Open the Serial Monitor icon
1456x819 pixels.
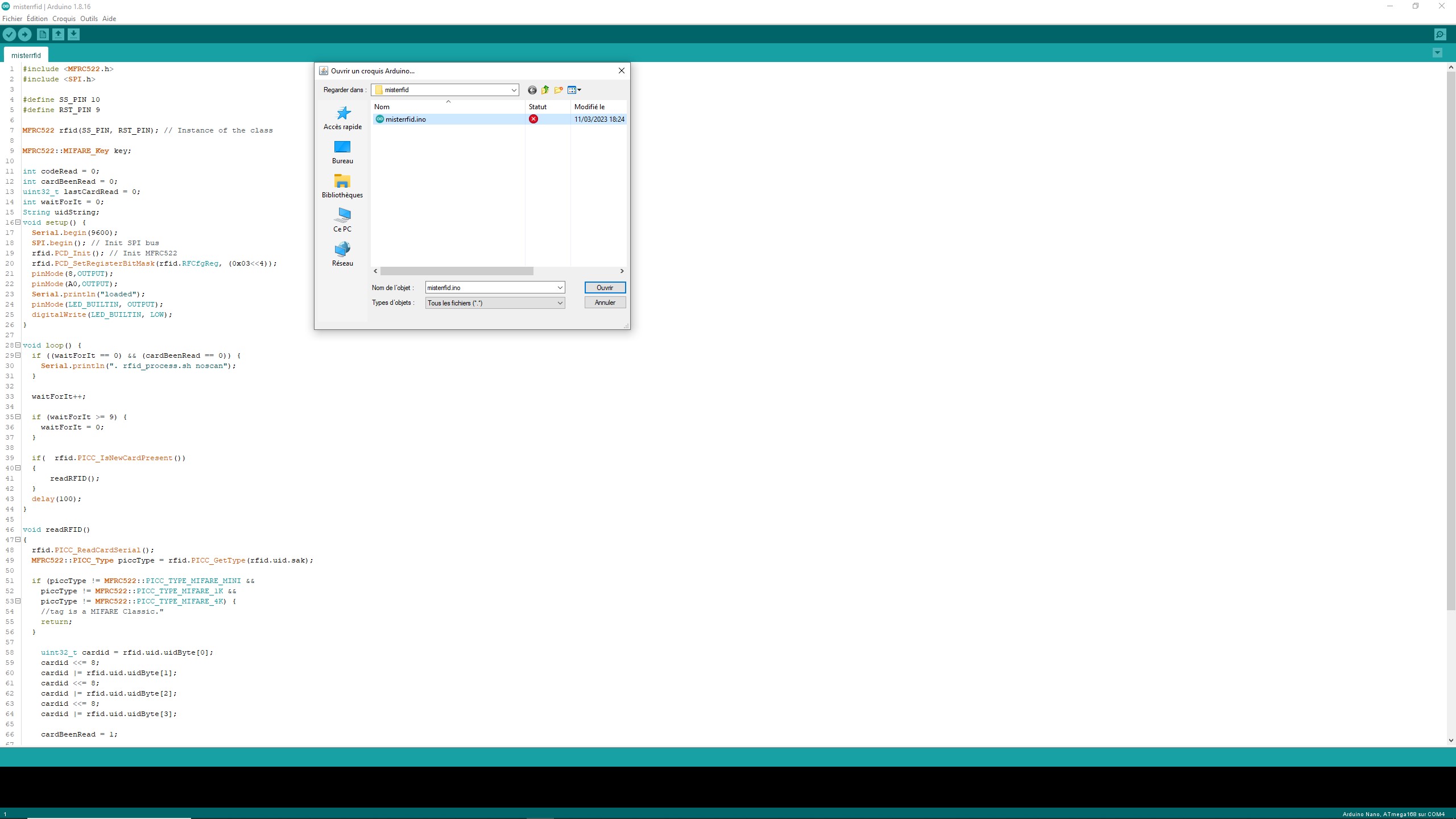1440,35
